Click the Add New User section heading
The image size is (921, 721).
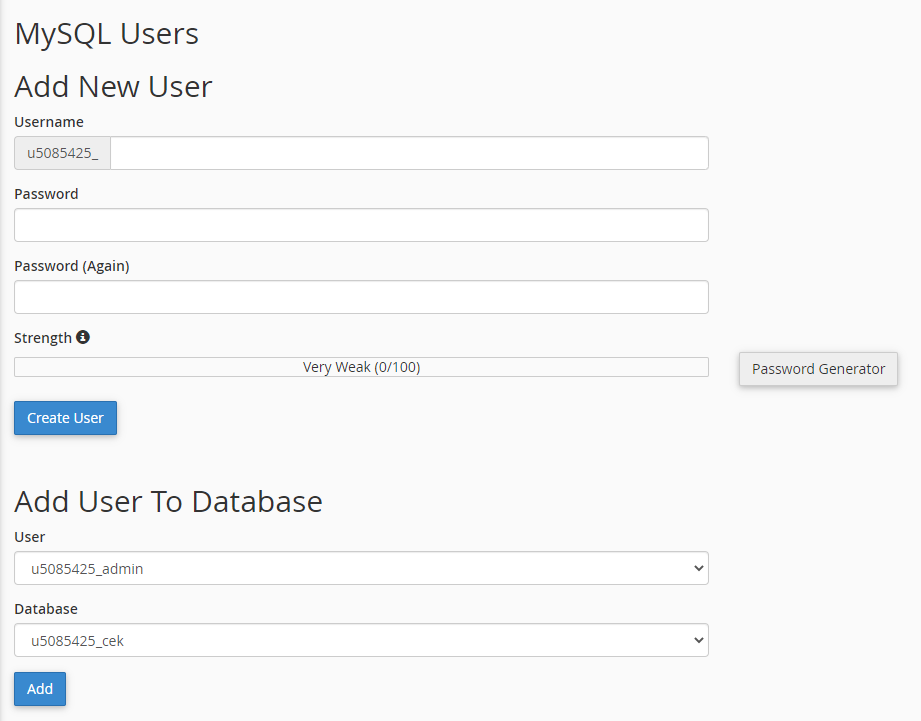tap(113, 87)
